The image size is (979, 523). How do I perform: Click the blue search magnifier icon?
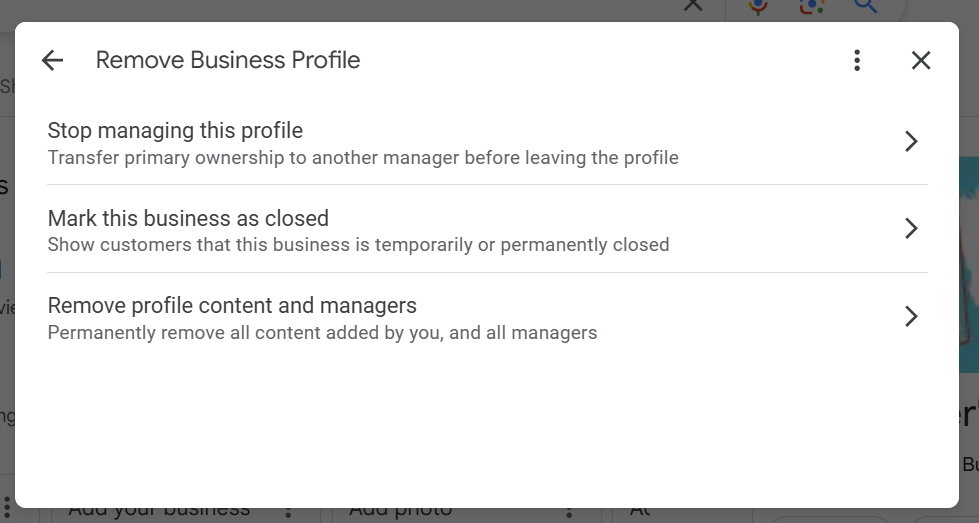[865, 6]
